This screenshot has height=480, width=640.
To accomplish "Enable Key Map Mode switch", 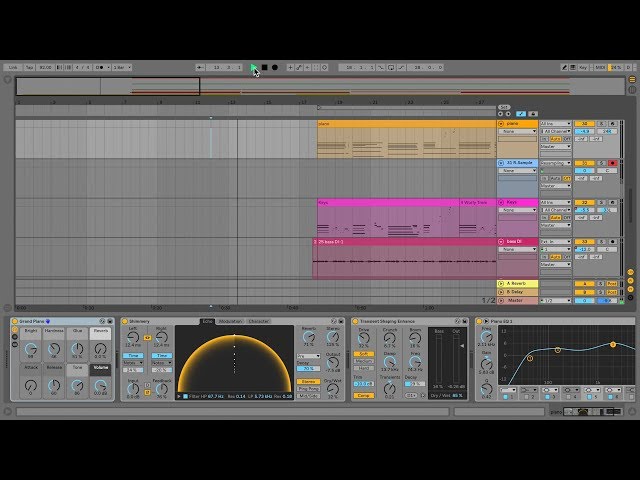I will pos(583,67).
